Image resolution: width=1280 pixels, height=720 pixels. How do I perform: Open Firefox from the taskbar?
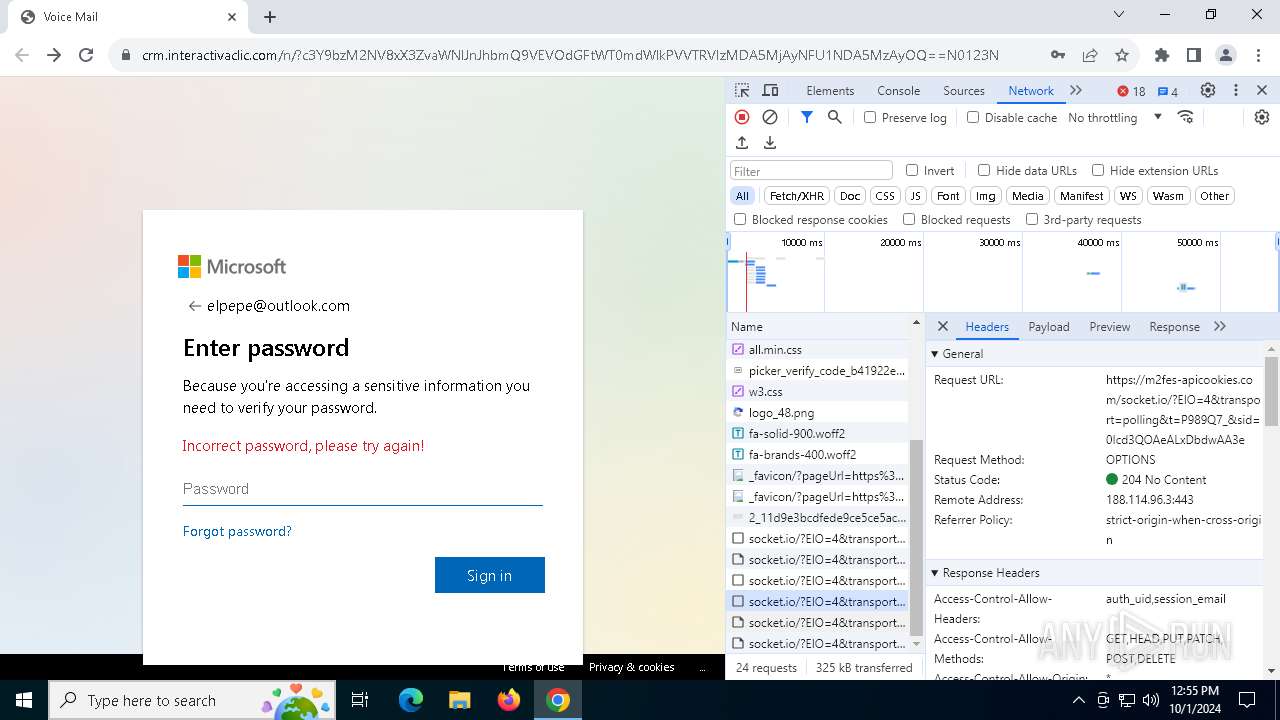(x=509, y=700)
